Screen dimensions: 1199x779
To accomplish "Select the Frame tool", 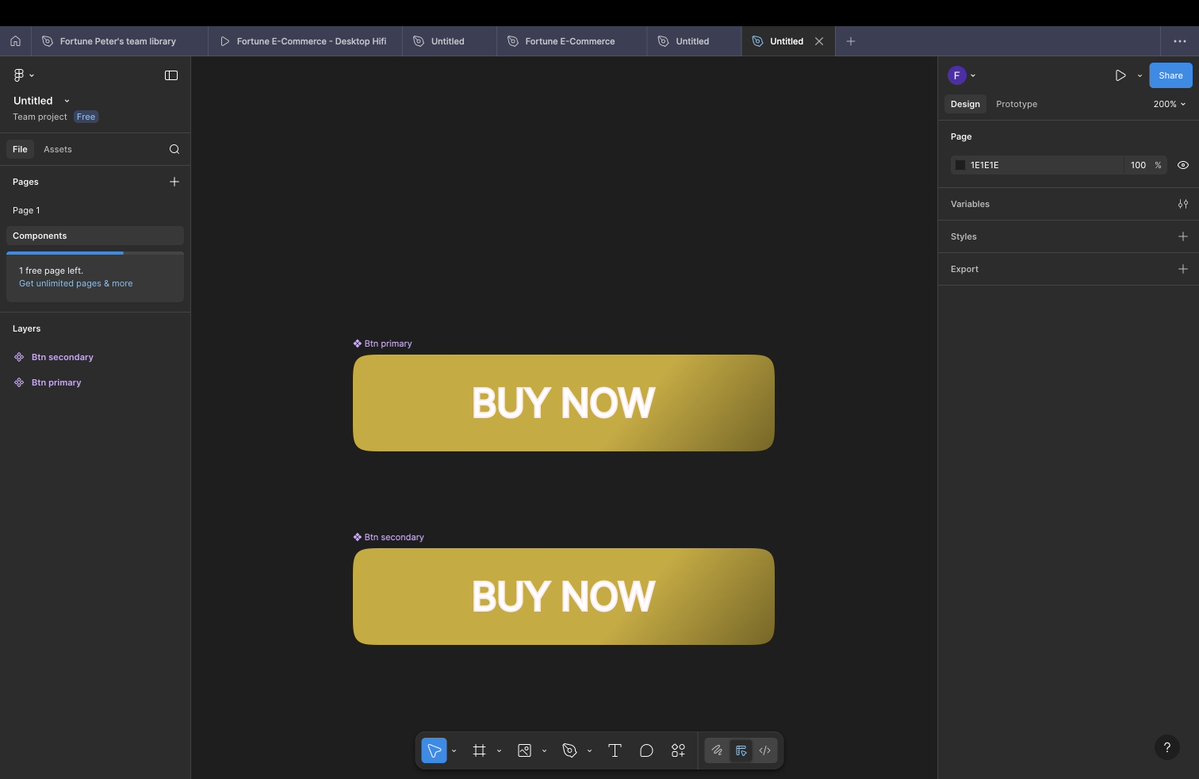I will coord(479,751).
